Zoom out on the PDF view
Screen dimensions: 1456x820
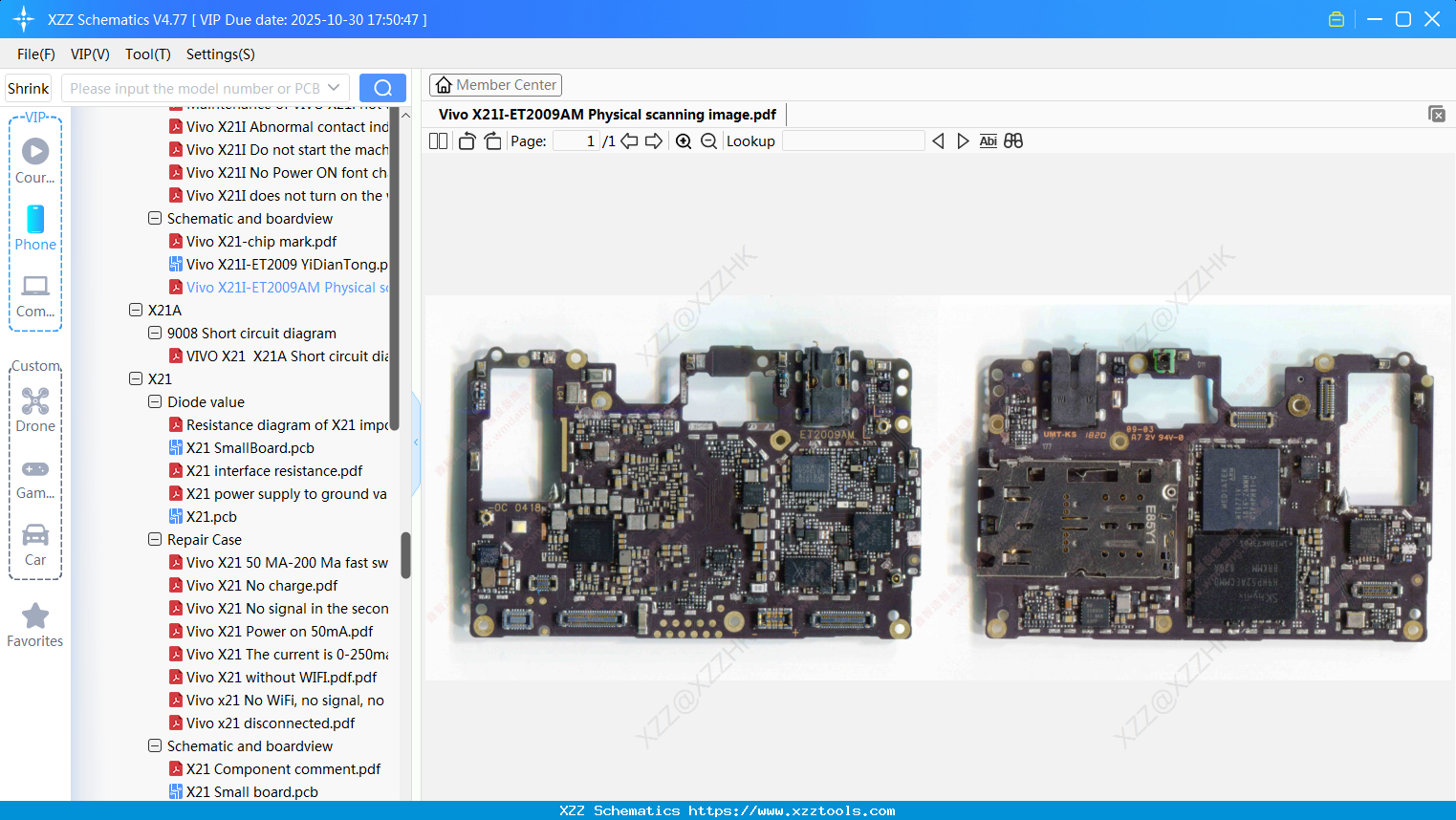point(708,140)
